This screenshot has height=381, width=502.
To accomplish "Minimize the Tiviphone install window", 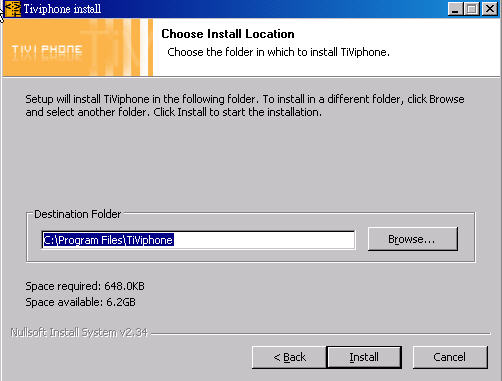I will [x=455, y=9].
